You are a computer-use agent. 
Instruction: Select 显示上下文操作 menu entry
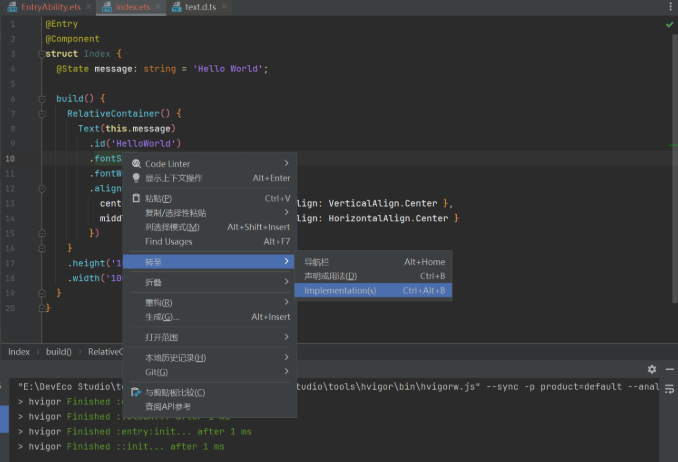point(210,178)
